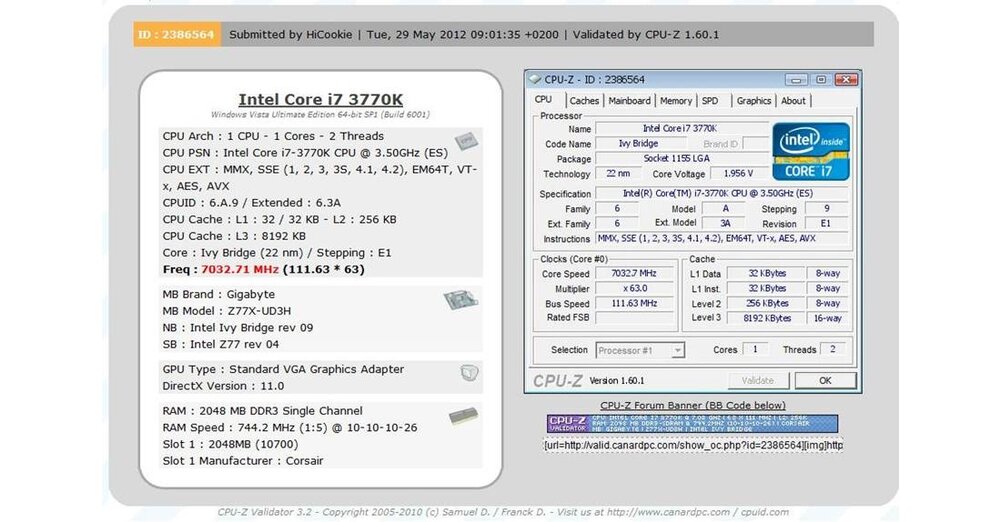Image resolution: width=1000 pixels, height=522 pixels.
Task: Click the CPU-Z title bar app icon
Action: point(534,80)
